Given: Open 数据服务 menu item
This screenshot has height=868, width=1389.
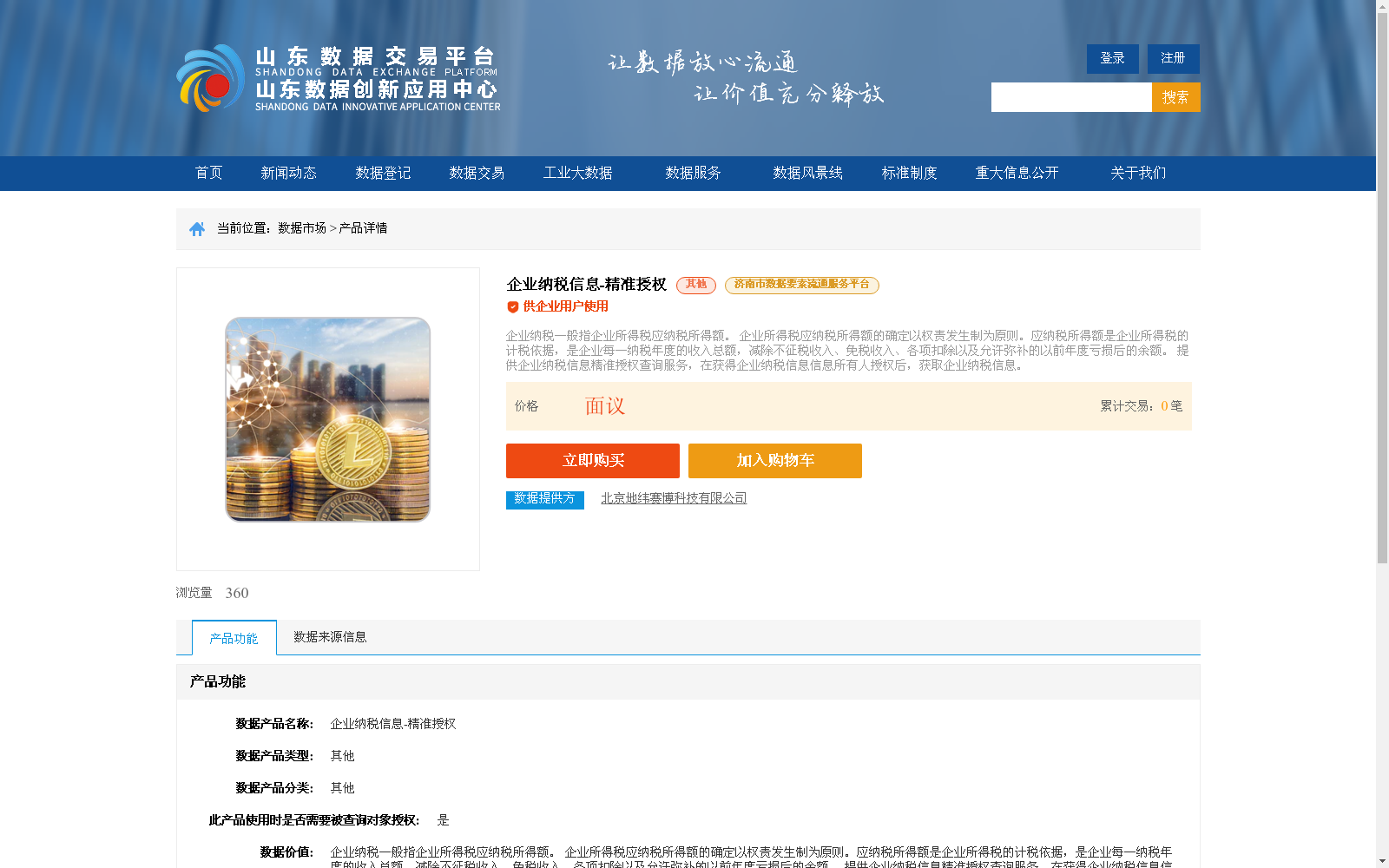Looking at the screenshot, I should click(693, 173).
